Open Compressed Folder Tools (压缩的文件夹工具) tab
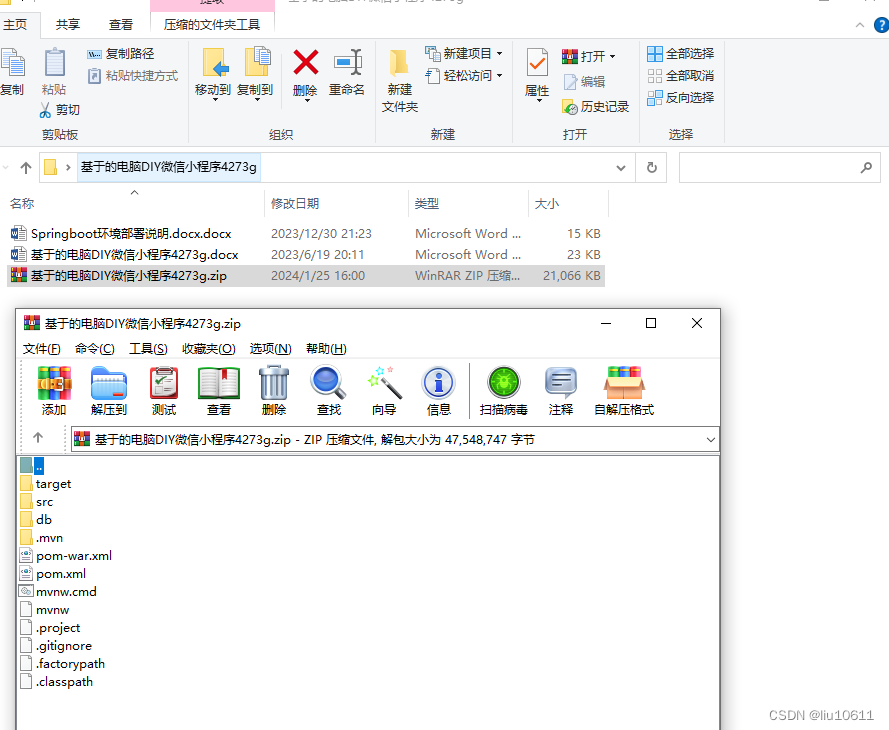The image size is (889, 730). point(211,25)
